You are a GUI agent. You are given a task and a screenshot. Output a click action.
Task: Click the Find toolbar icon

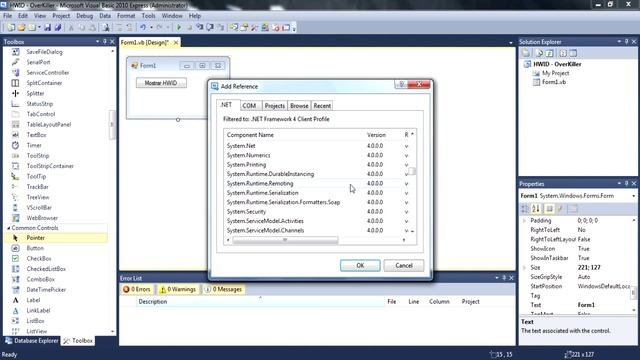[x=106, y=28]
